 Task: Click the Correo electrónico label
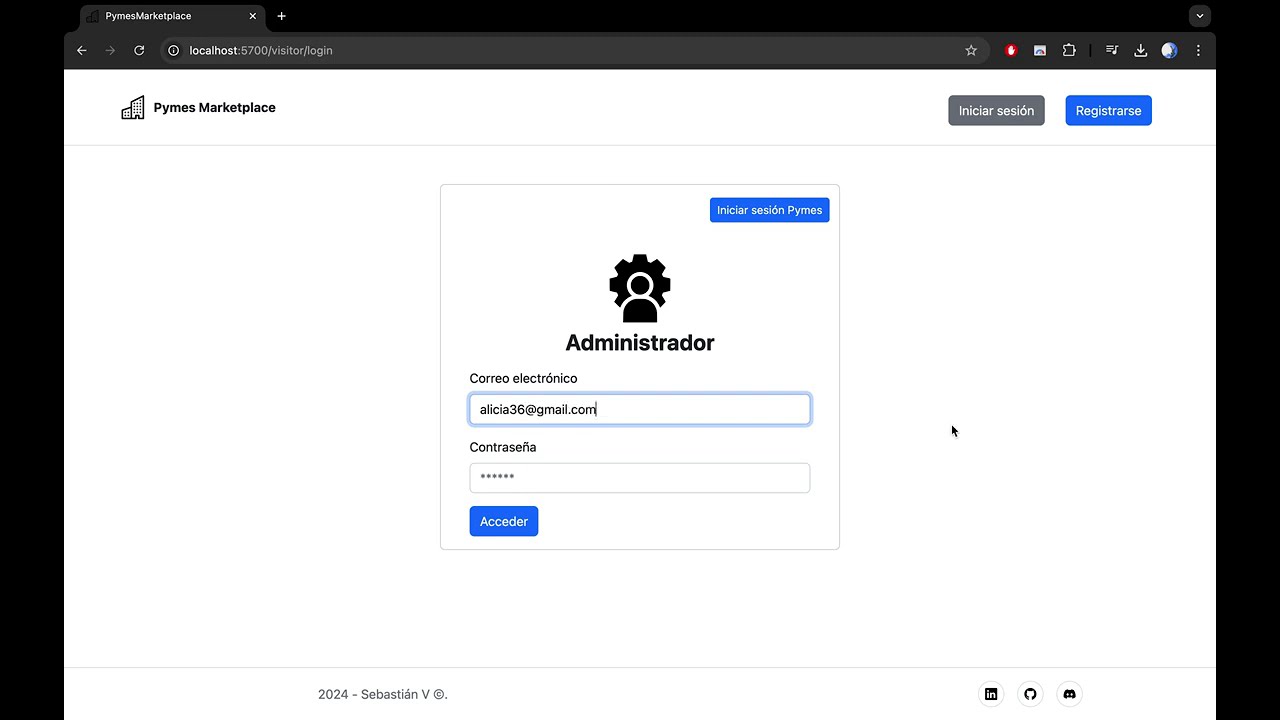(x=523, y=378)
